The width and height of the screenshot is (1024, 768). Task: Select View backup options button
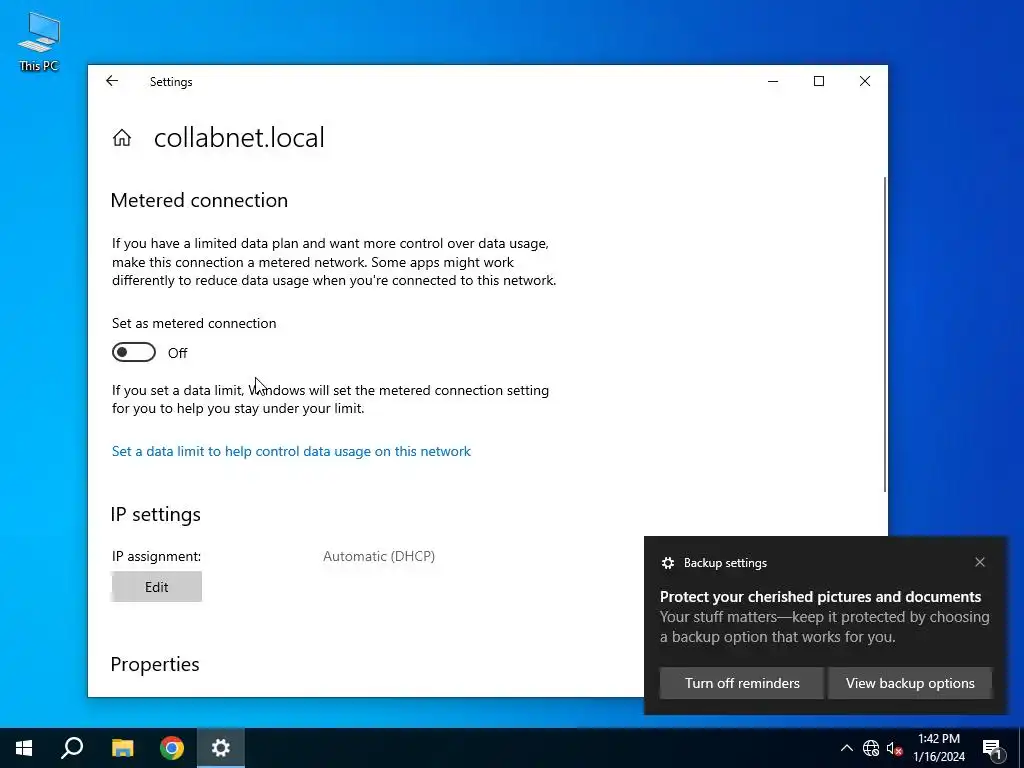(x=910, y=683)
